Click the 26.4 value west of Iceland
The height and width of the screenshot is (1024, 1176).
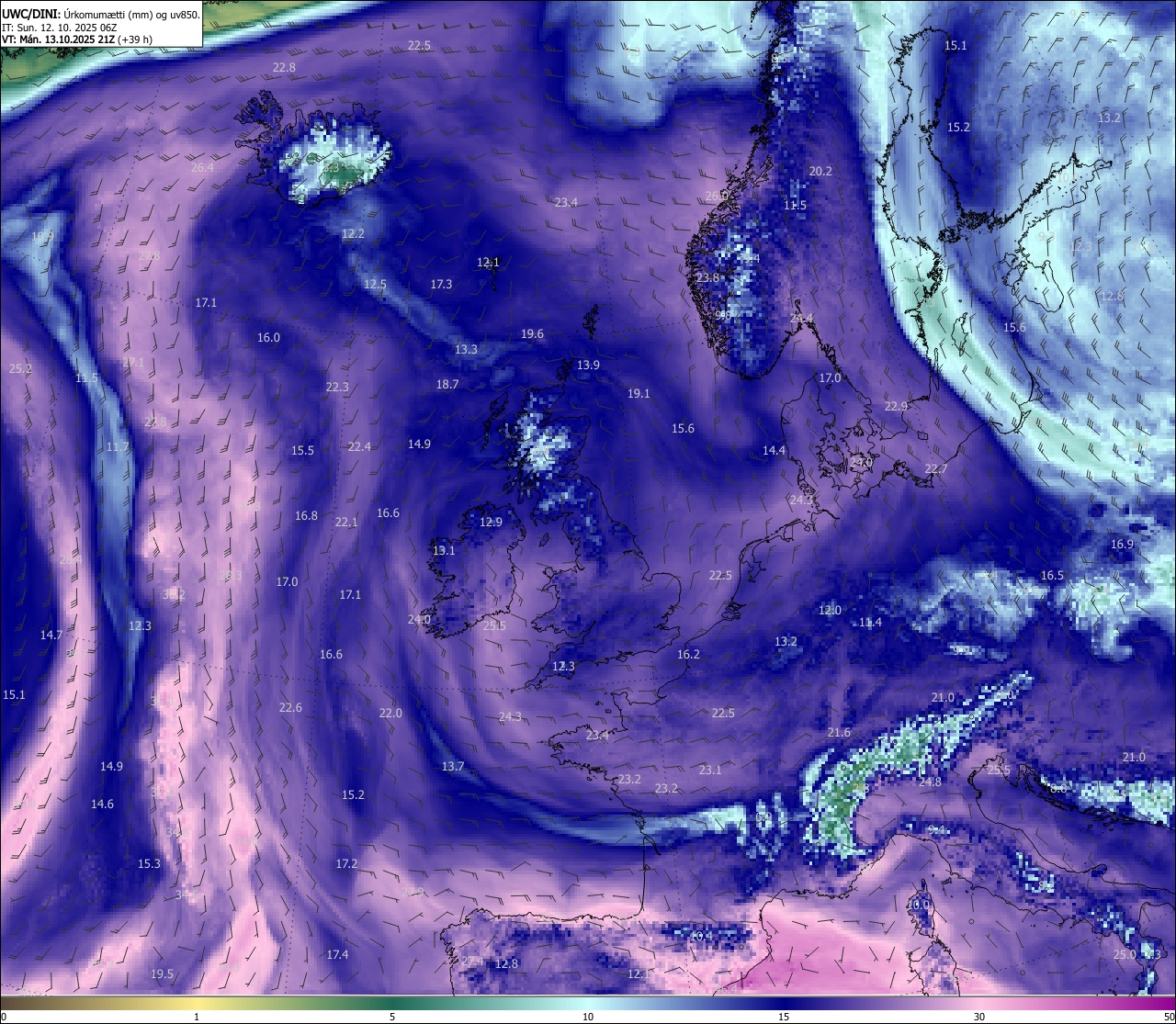[202, 167]
